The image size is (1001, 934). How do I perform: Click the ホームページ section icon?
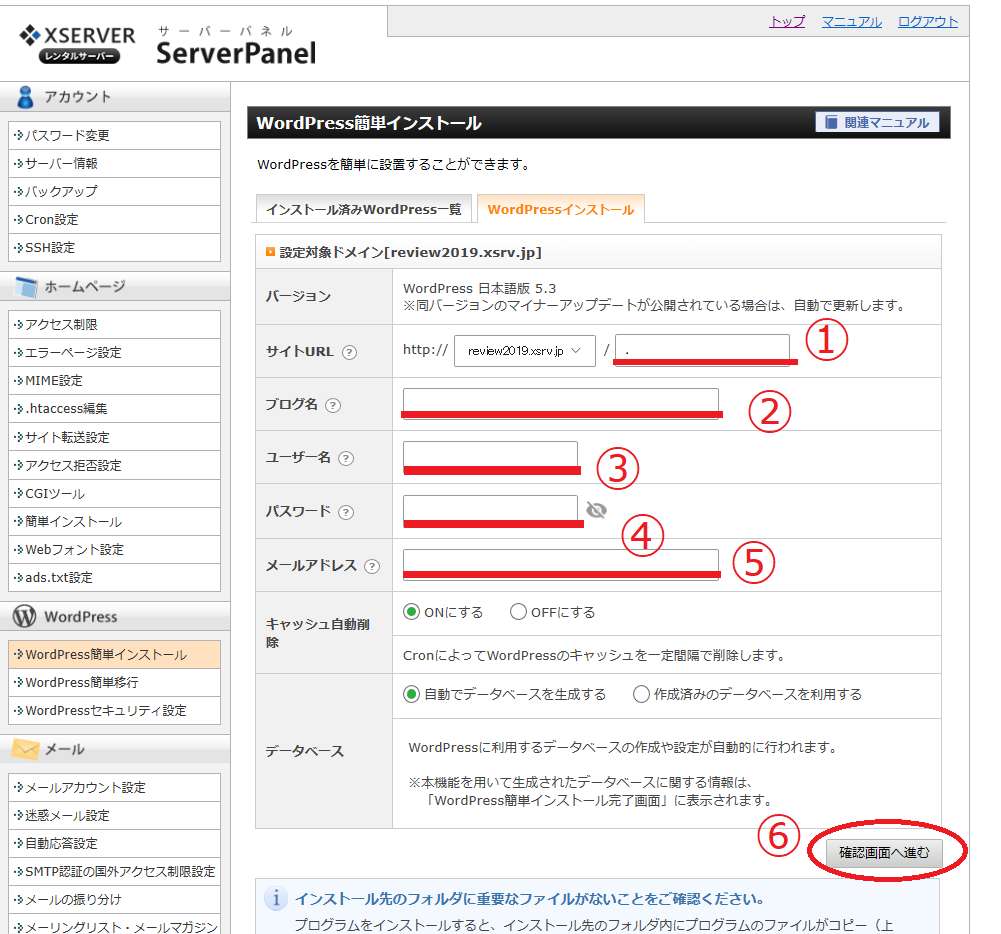pos(26,287)
